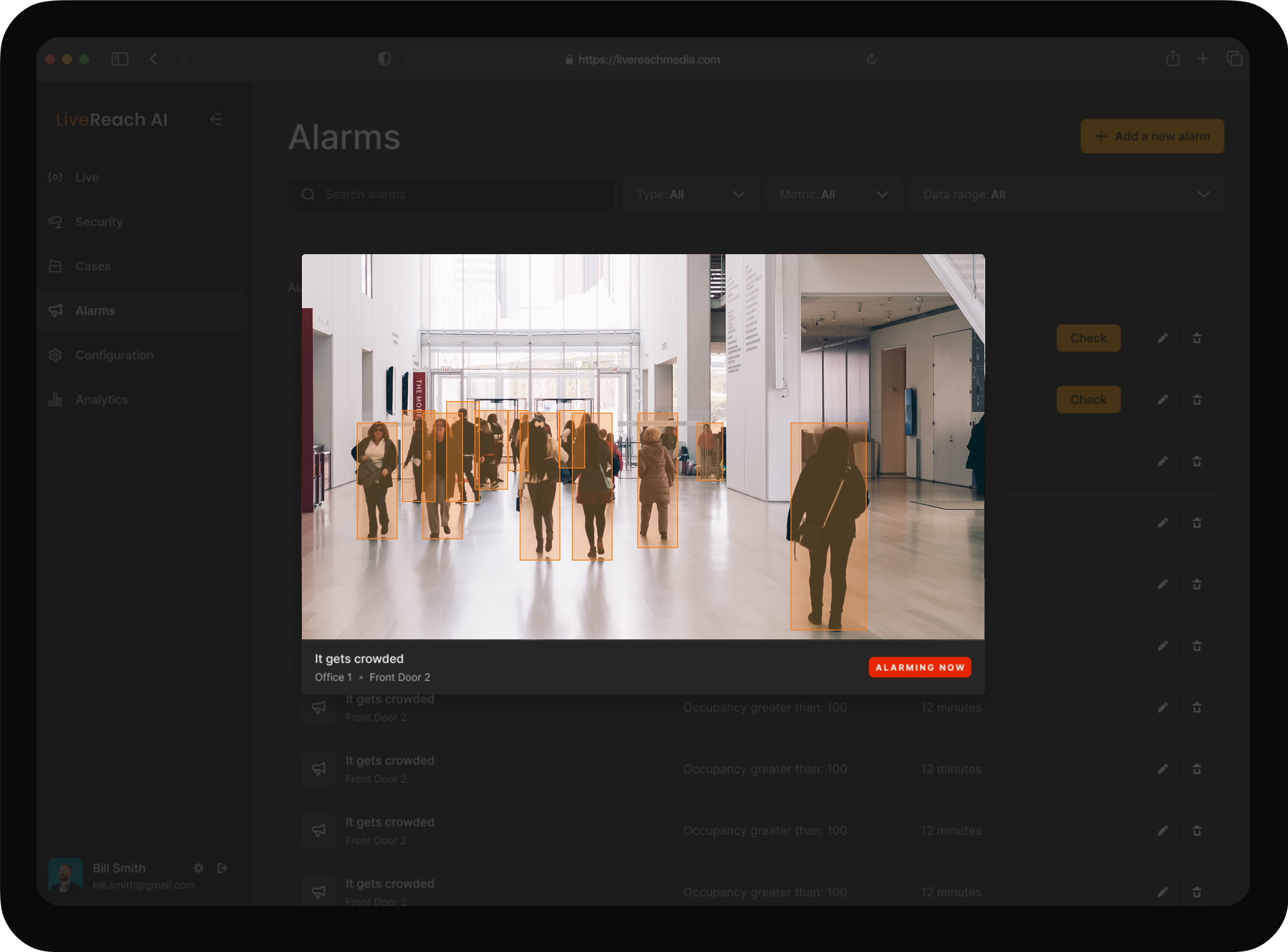The width and height of the screenshot is (1288, 952).
Task: Click the ALARMING NOW badge
Action: [x=919, y=667]
